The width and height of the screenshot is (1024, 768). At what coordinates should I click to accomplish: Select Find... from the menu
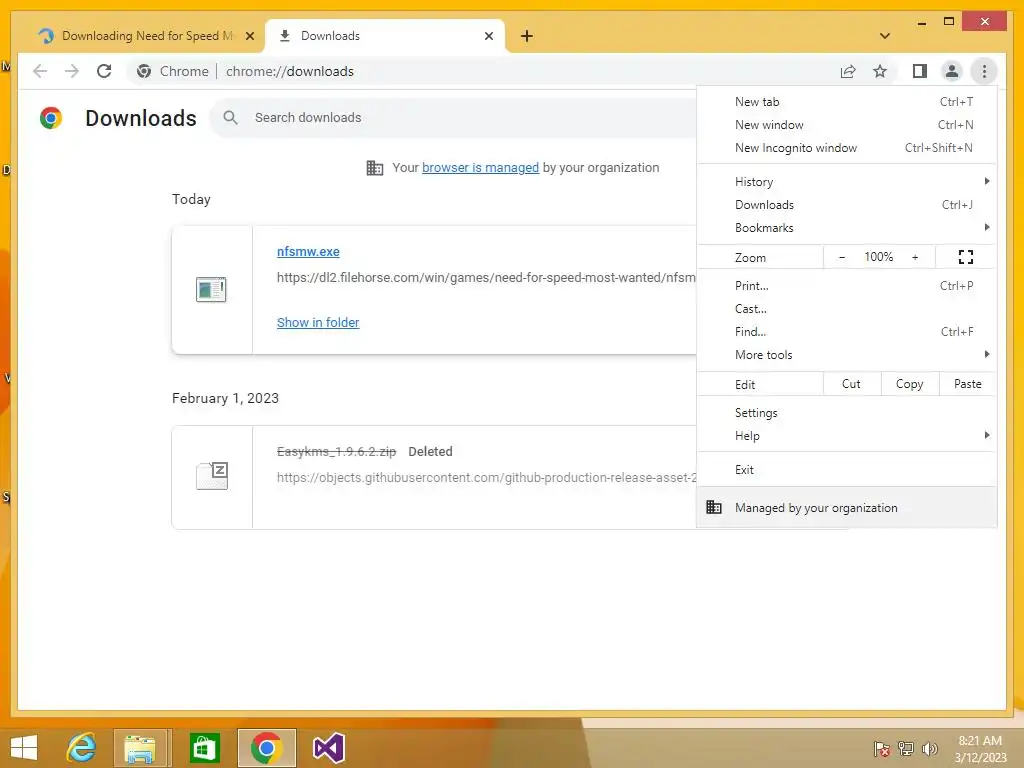click(x=847, y=332)
